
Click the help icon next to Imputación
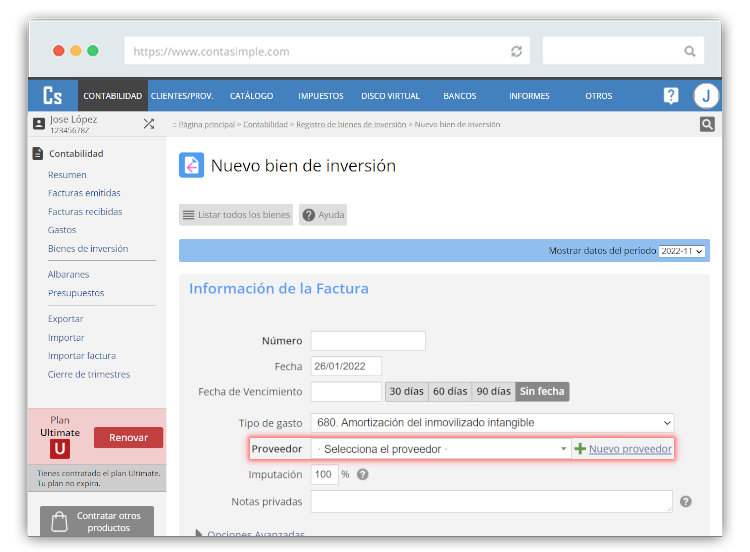point(363,475)
